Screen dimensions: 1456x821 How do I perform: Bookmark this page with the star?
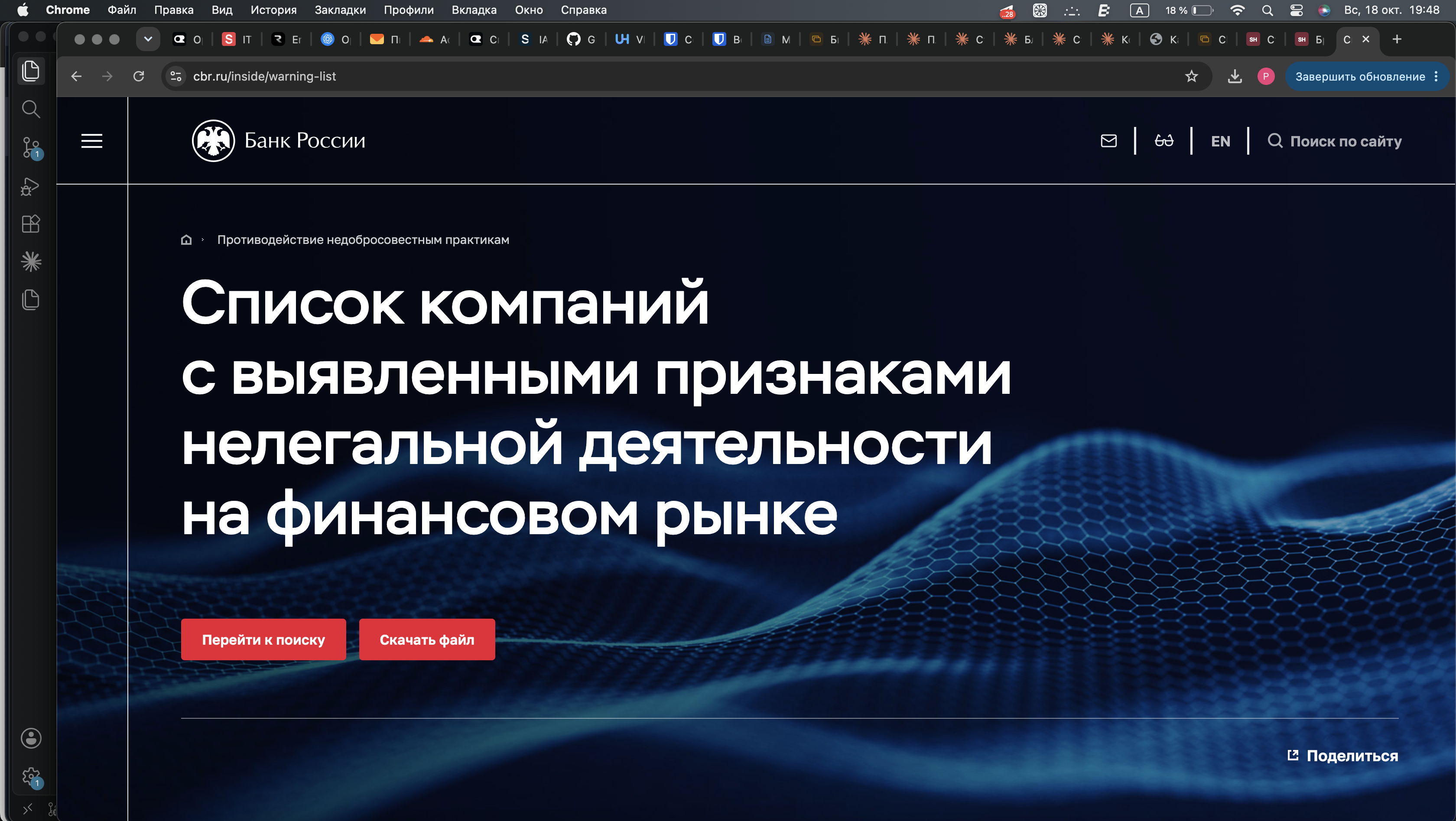[1192, 76]
